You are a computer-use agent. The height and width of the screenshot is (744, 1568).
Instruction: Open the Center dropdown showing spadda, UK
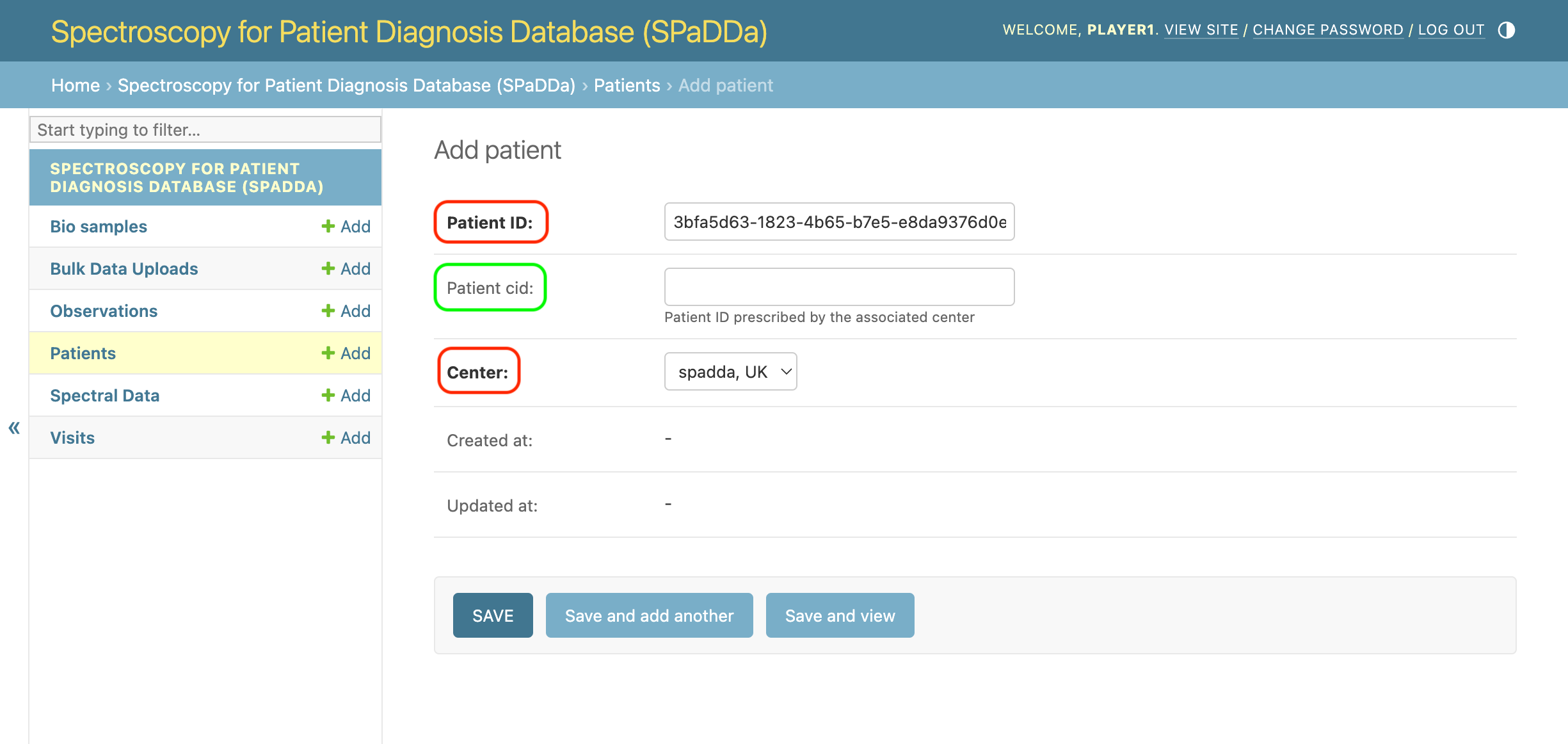[x=730, y=371]
